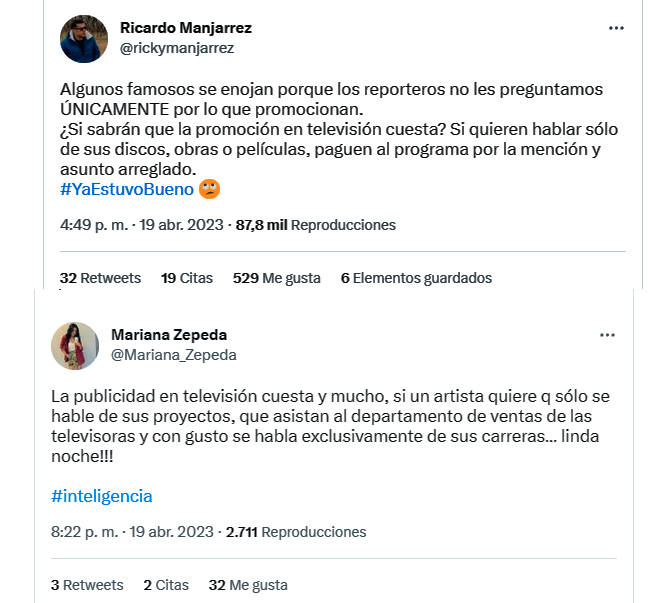Click the @rickymanjarrez handle
This screenshot has height=603, width=648.
[176, 47]
